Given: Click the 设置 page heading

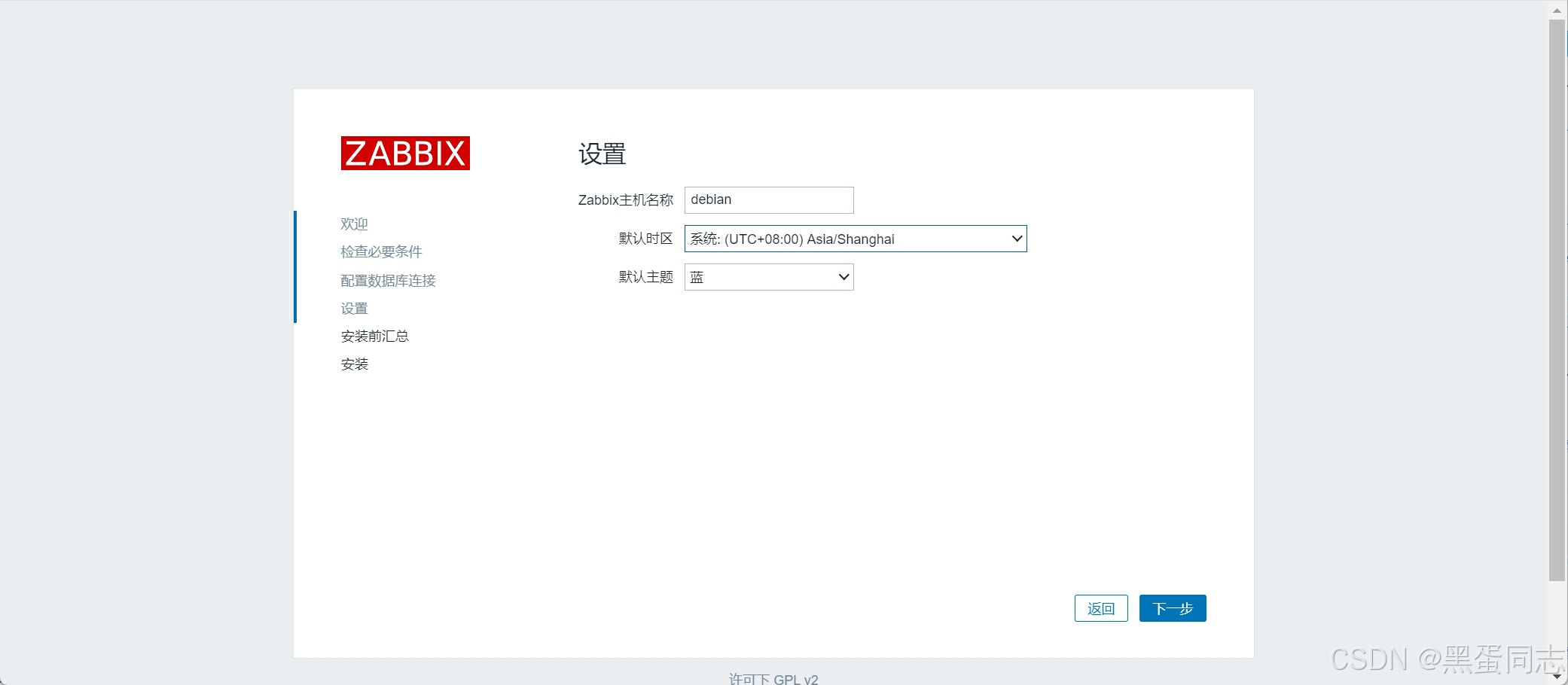Looking at the screenshot, I should [x=602, y=154].
